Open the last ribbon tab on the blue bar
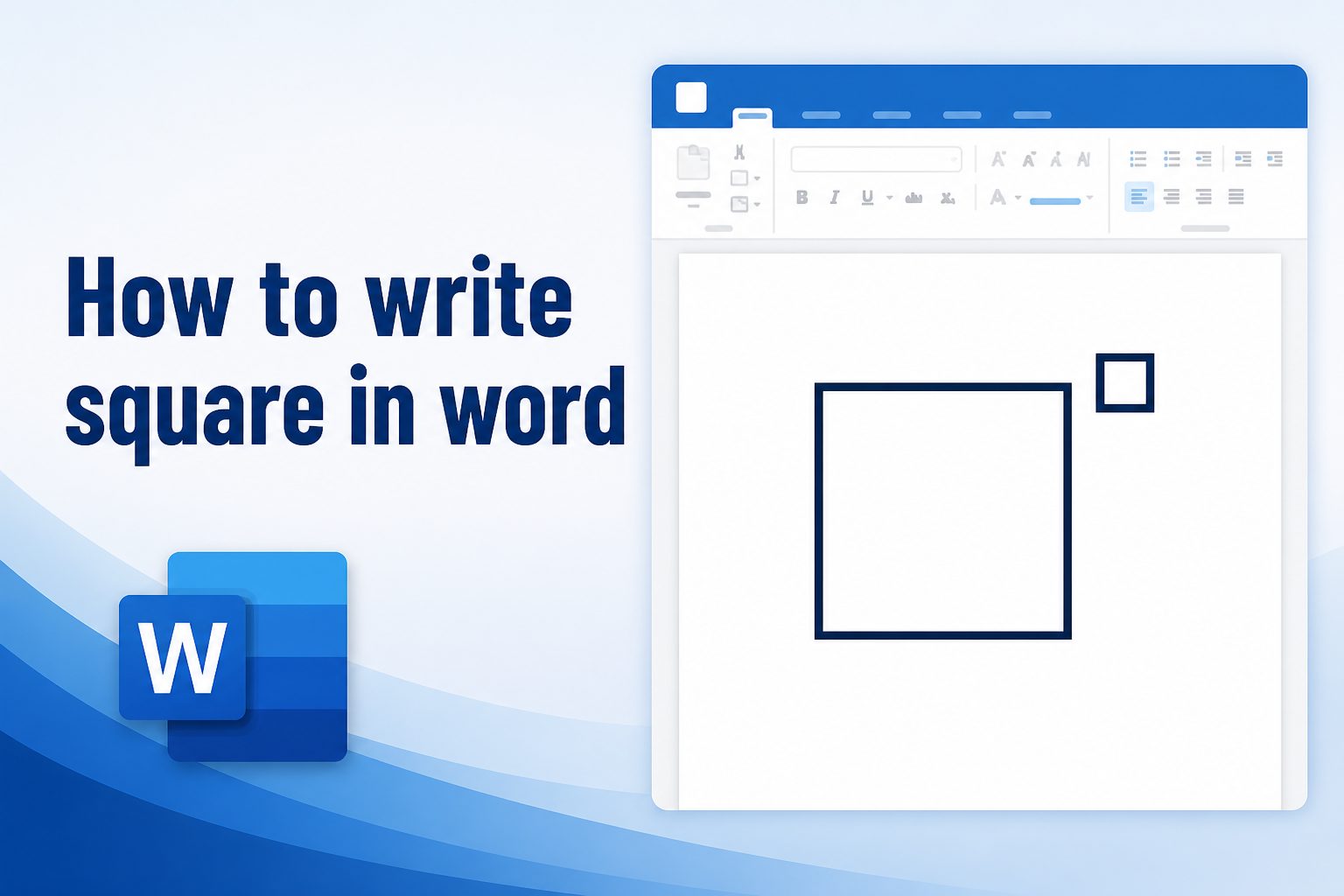The image size is (1344, 896). (1032, 115)
